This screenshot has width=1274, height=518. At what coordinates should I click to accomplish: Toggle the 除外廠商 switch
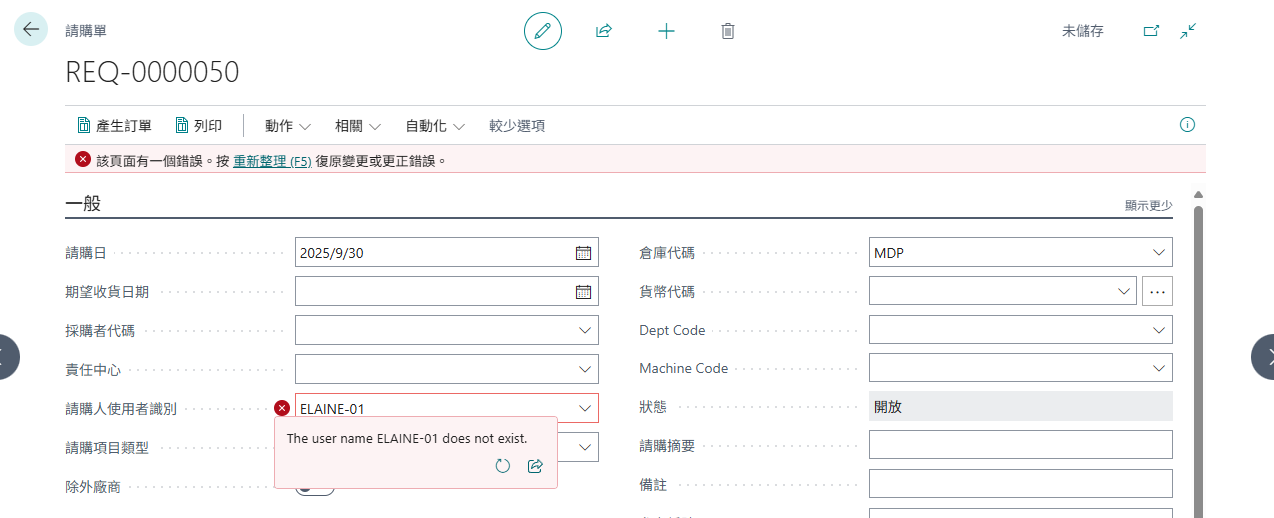click(x=315, y=487)
